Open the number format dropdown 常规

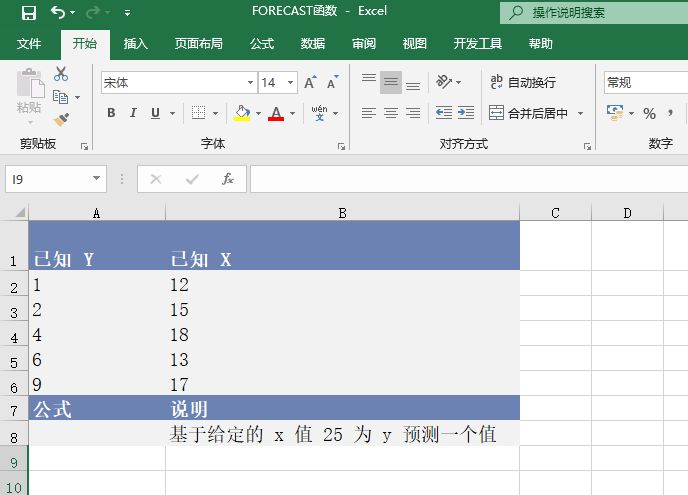click(644, 83)
